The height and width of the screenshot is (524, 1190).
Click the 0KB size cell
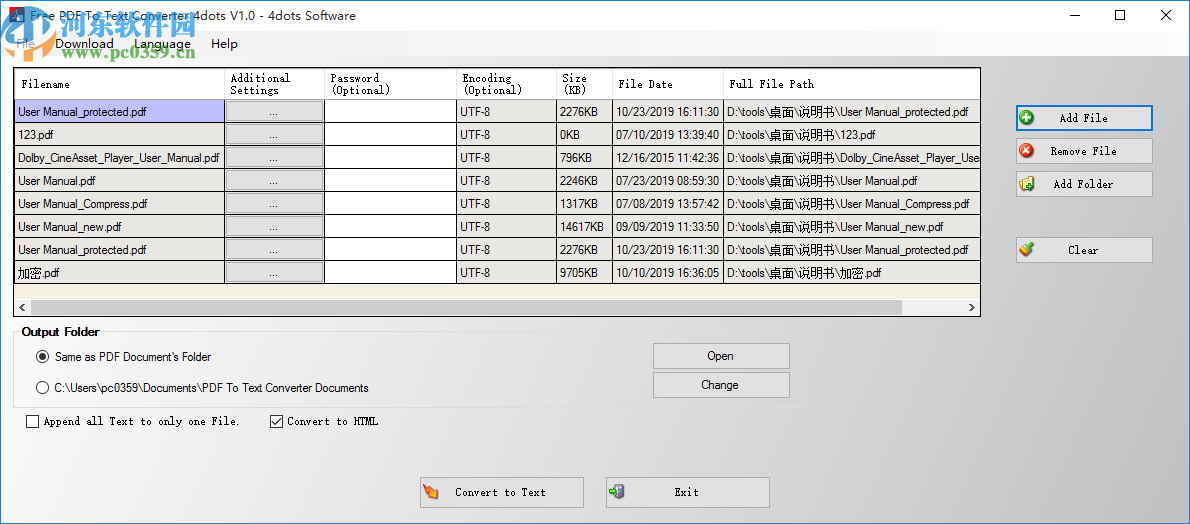point(584,134)
